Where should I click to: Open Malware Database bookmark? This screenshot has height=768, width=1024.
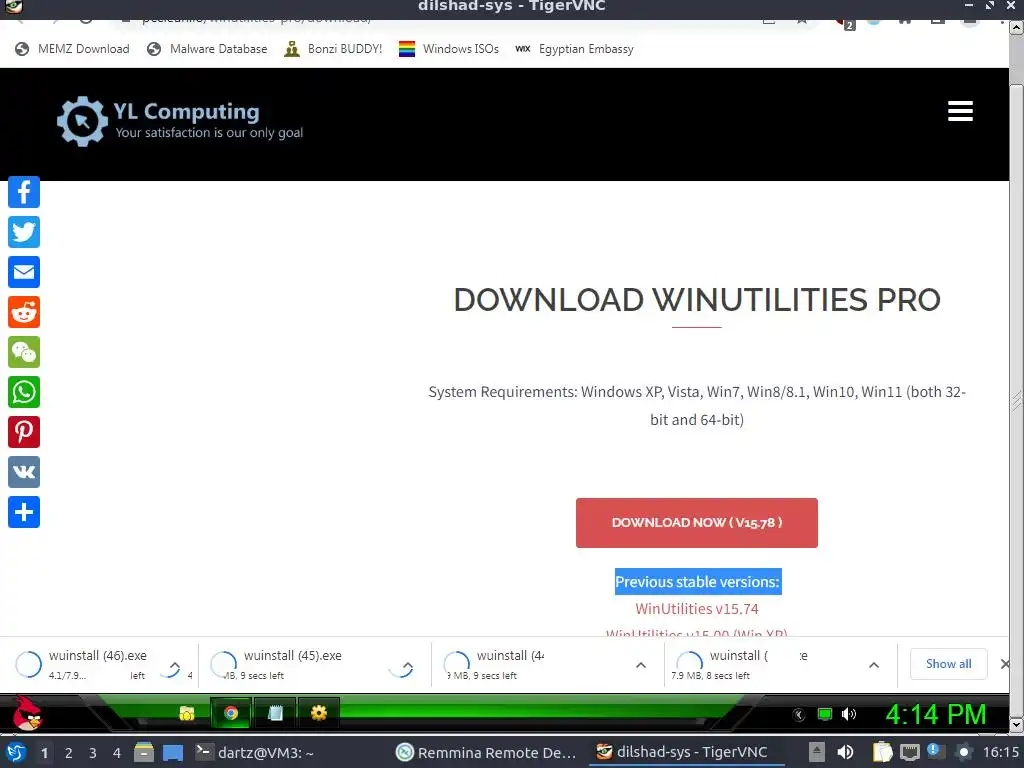click(207, 49)
